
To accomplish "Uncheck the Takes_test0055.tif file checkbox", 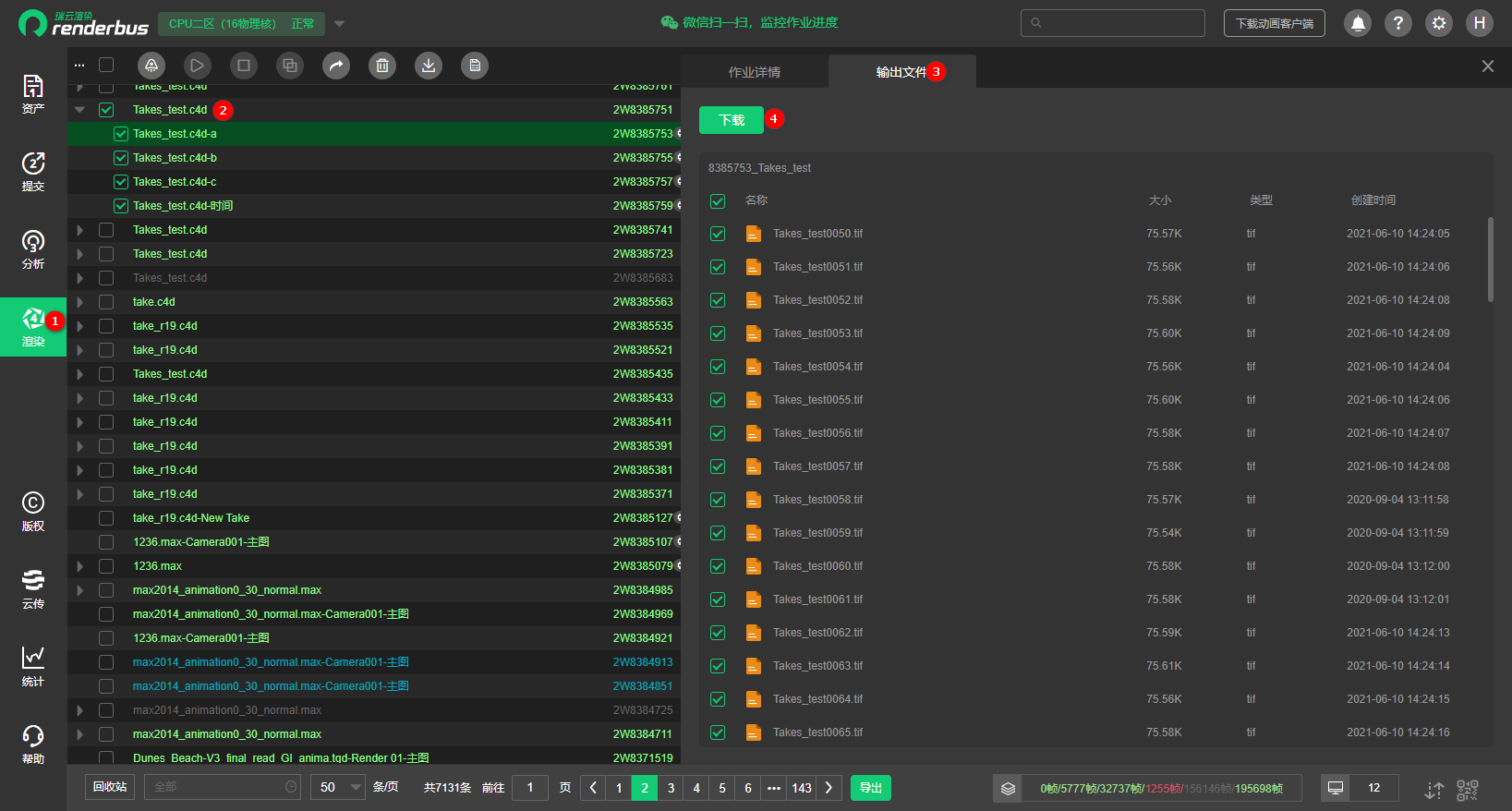I will [x=718, y=400].
